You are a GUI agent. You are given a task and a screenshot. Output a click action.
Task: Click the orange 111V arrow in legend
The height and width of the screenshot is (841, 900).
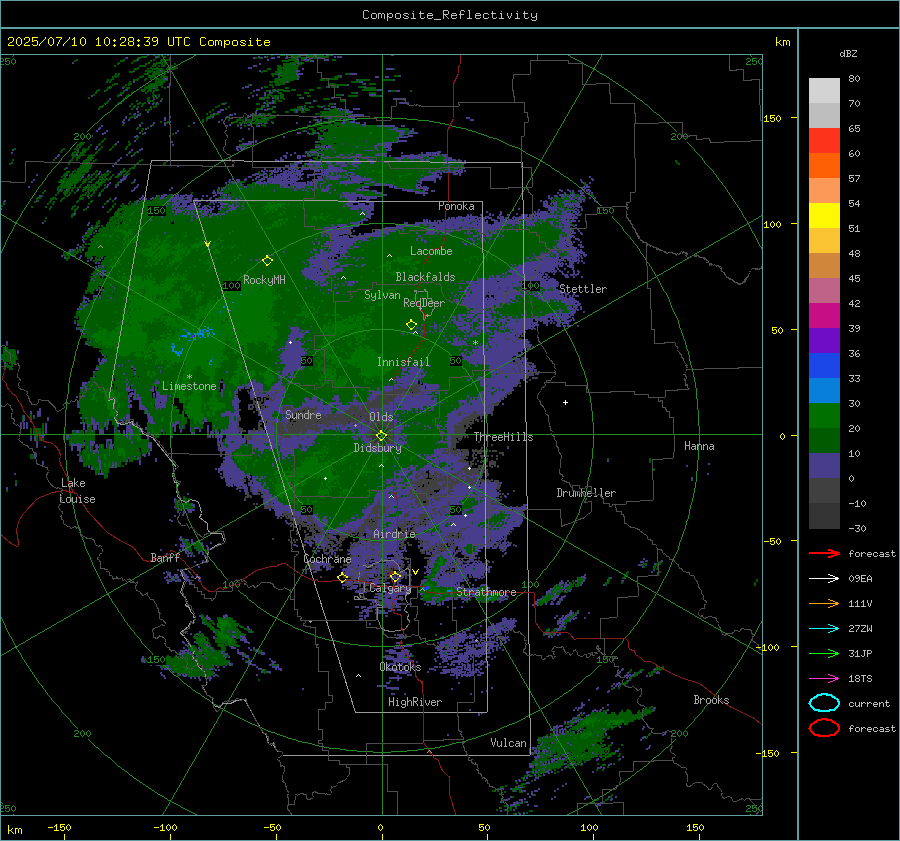point(824,603)
